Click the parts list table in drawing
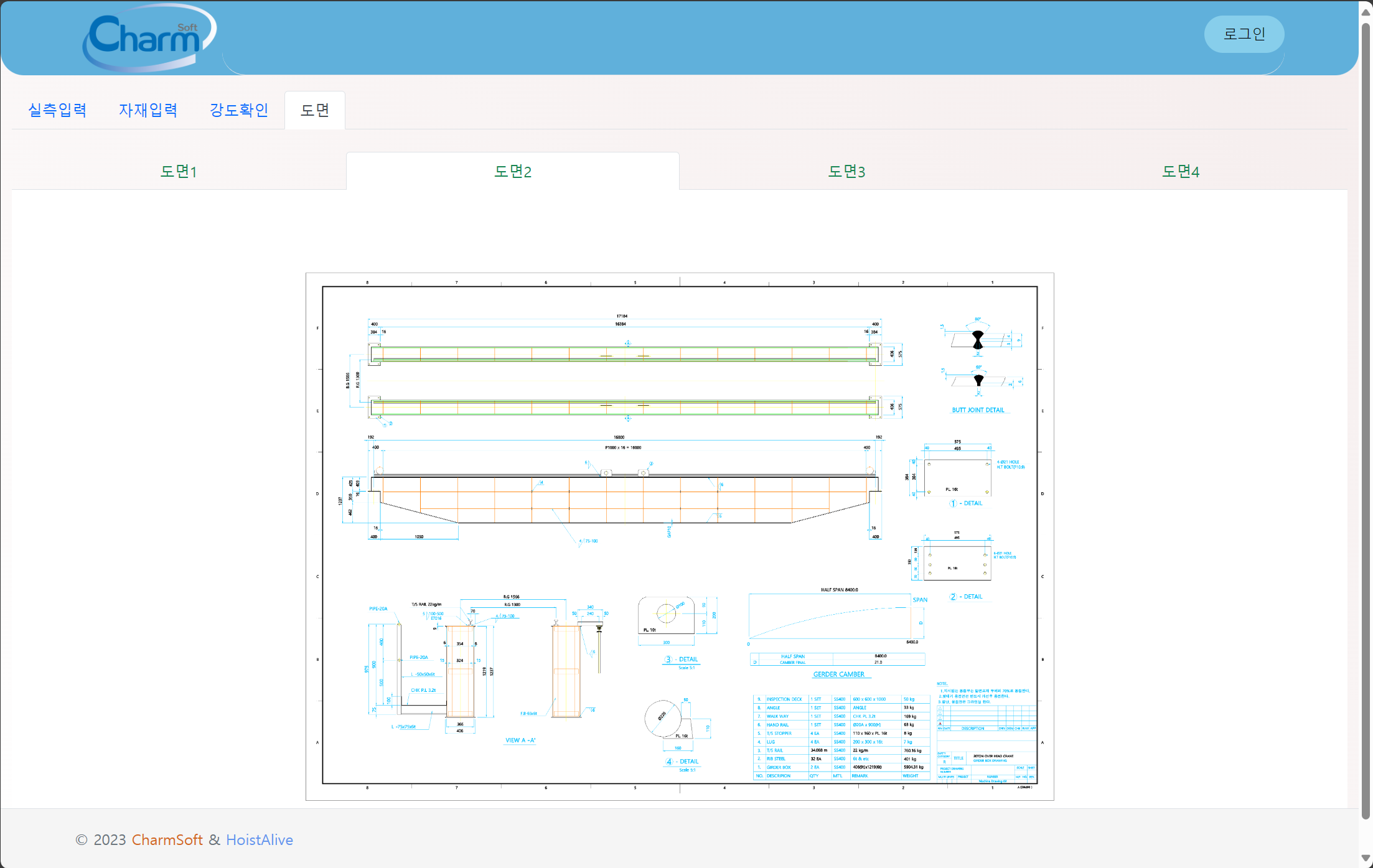 pyautogui.click(x=840, y=737)
